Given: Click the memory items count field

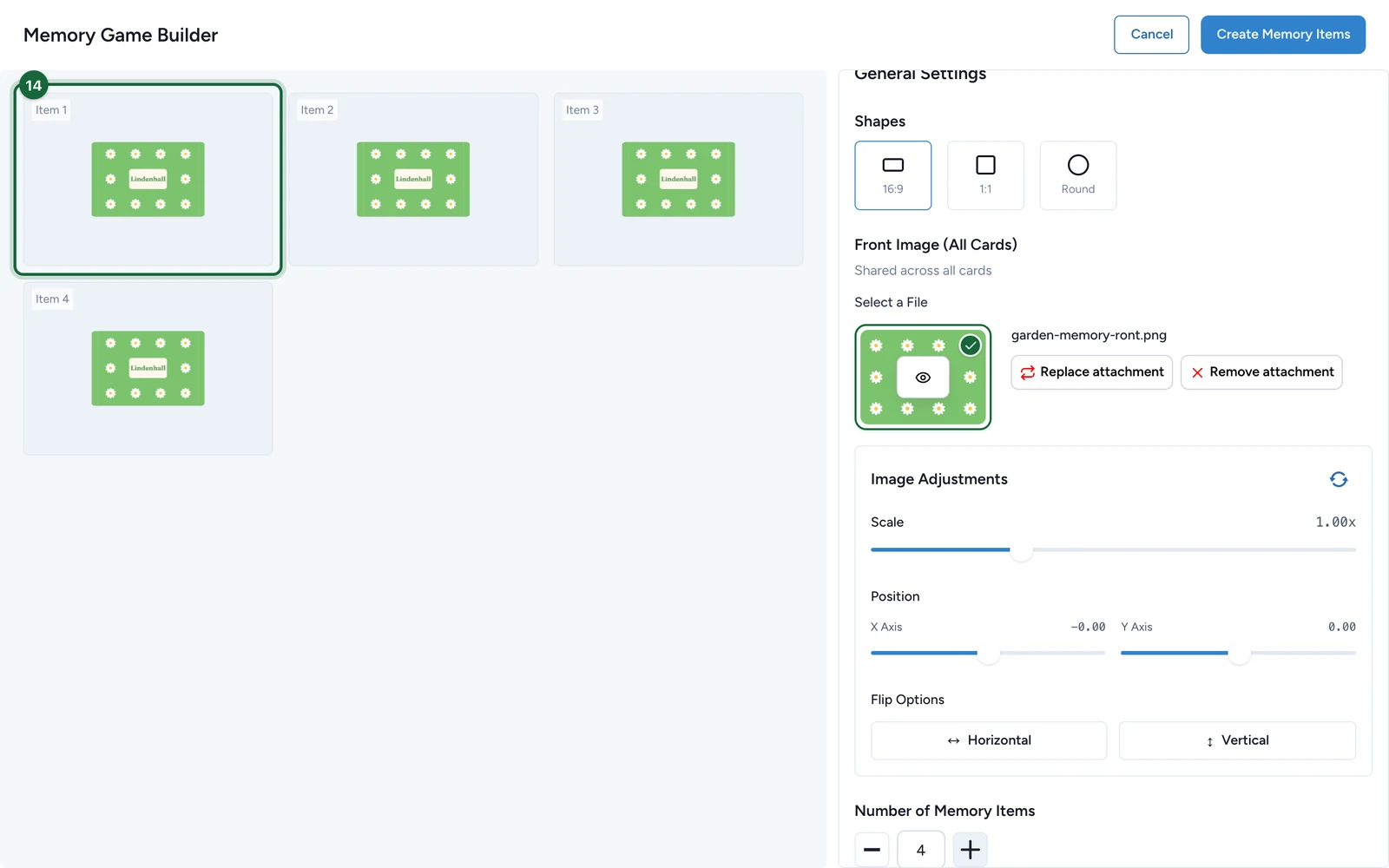Looking at the screenshot, I should 921,850.
